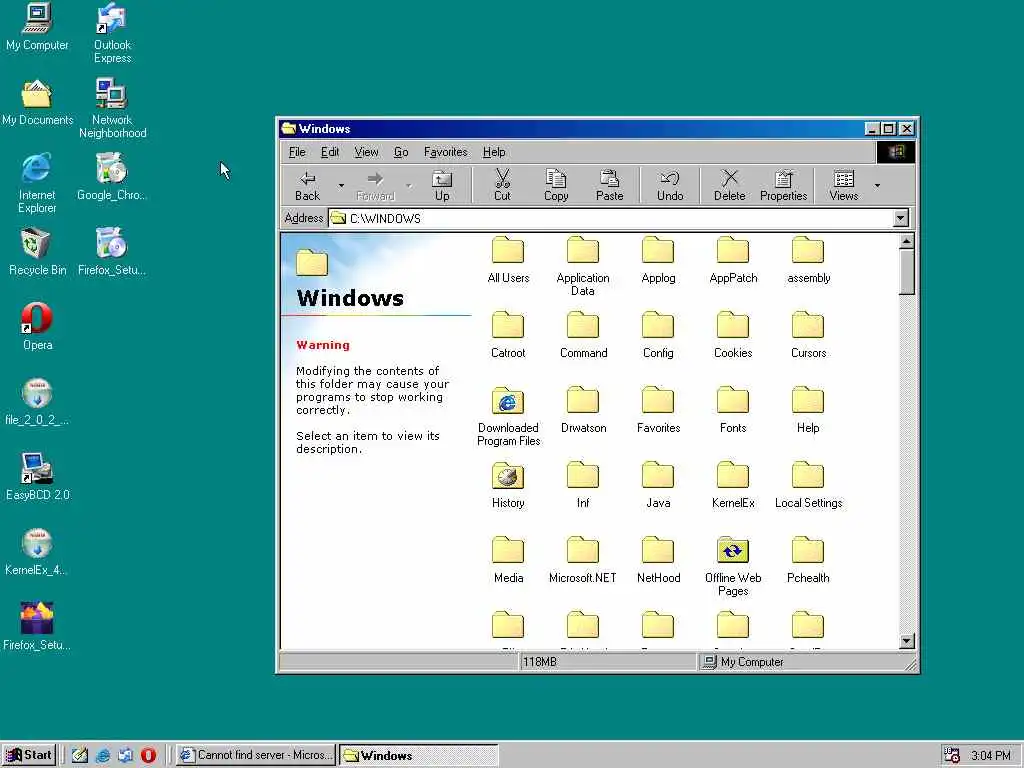1024x768 pixels.
Task: Click the 3:04 PM system clock
Action: (991, 756)
